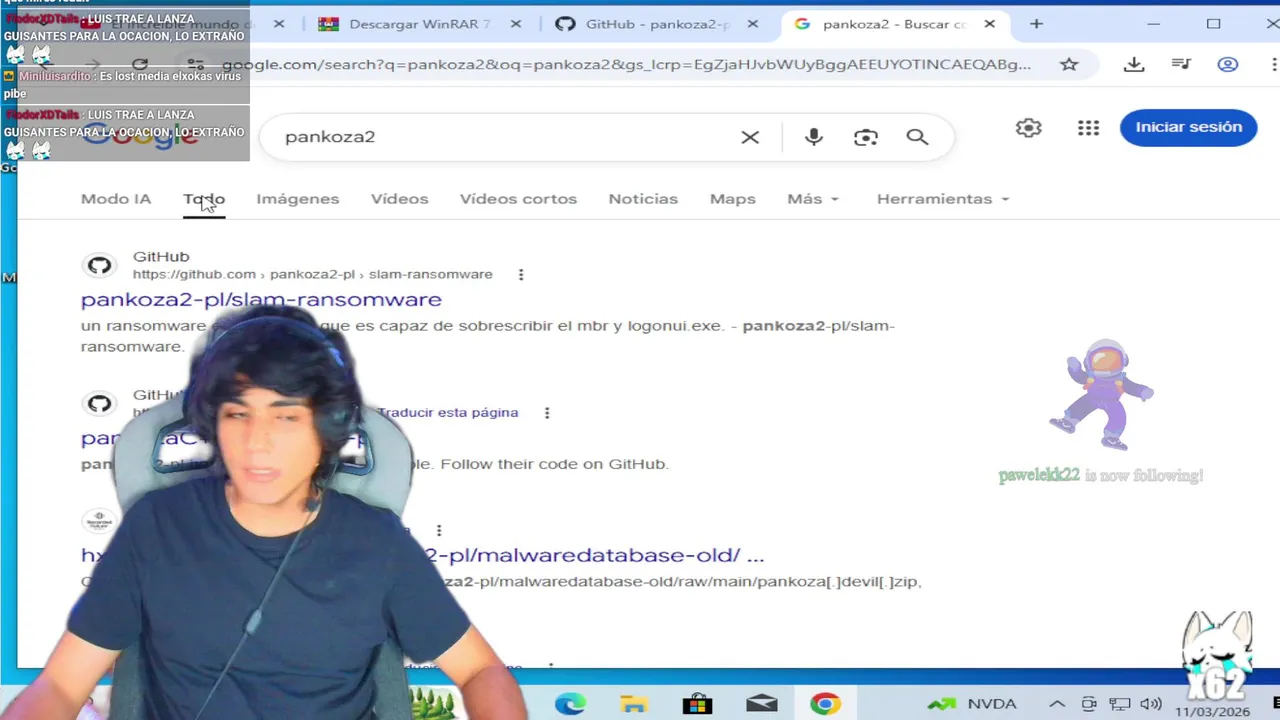This screenshot has height=720, width=1280.
Task: Switch to the Descargar WinRAR tab
Action: click(405, 24)
